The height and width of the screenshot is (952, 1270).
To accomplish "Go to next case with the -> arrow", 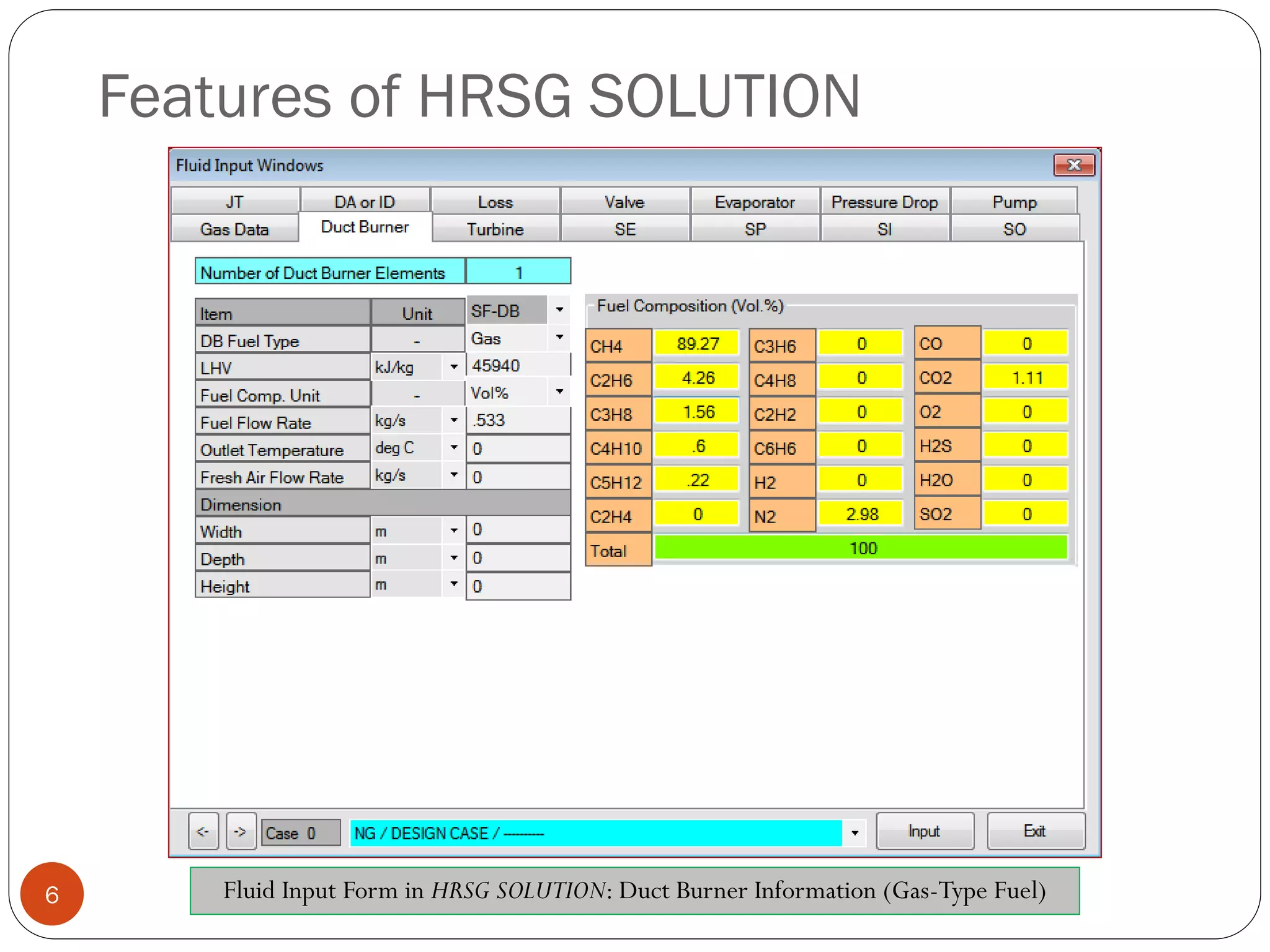I will tap(241, 831).
